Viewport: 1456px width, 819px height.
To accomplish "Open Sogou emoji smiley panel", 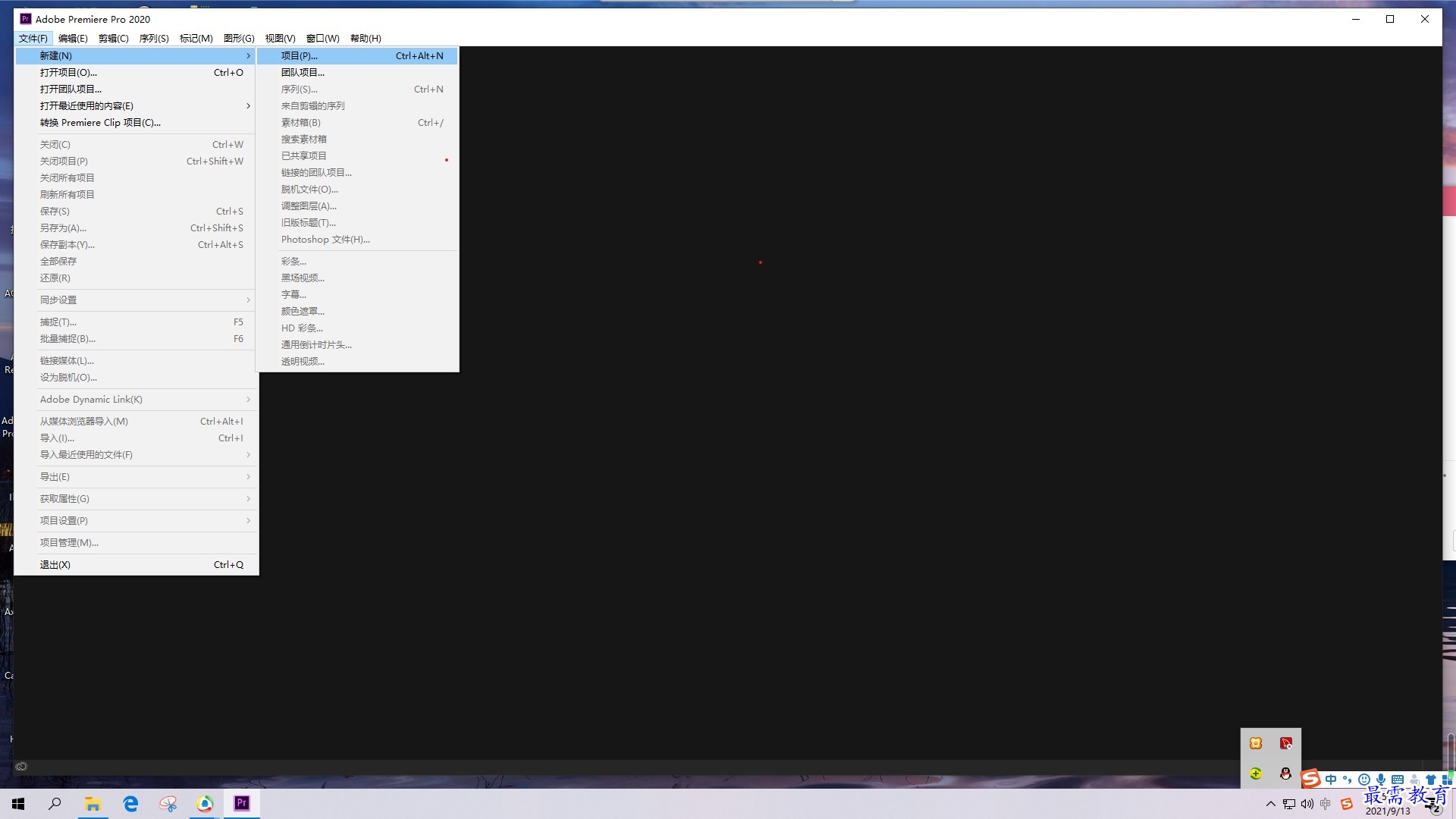I will coord(1364,780).
